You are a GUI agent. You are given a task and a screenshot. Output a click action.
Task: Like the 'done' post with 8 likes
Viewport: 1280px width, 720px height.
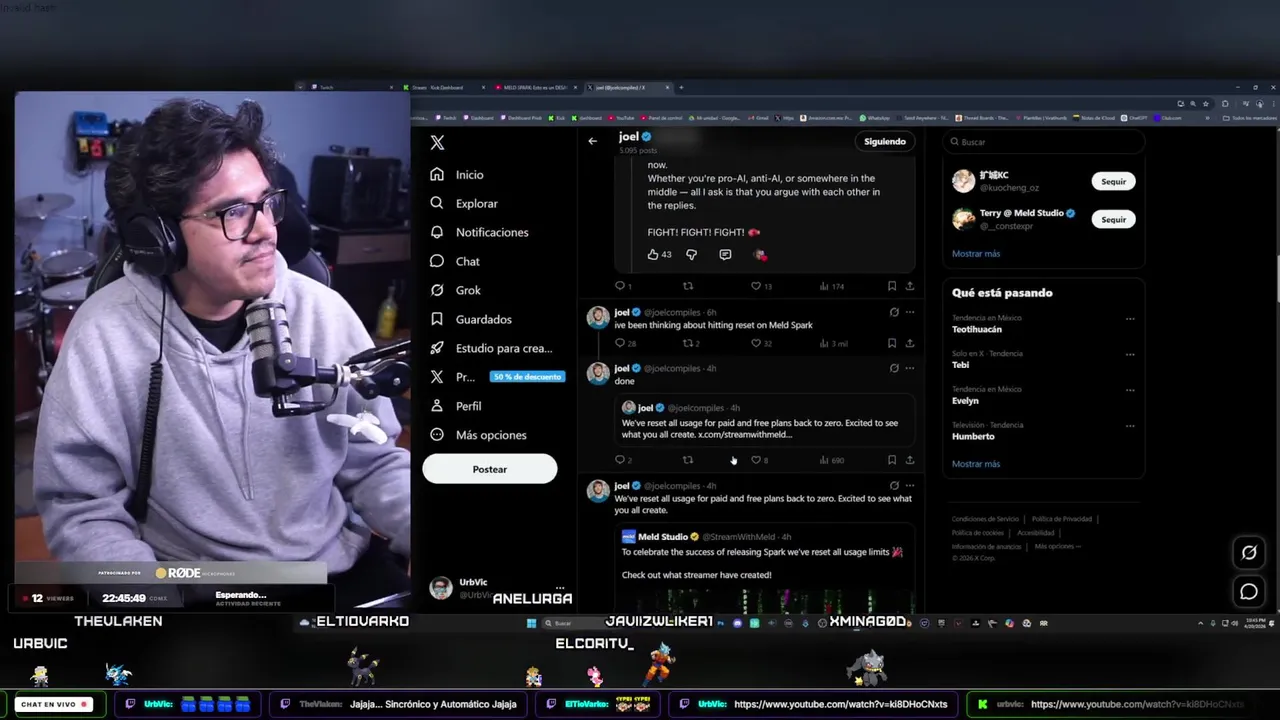pyautogui.click(x=760, y=460)
